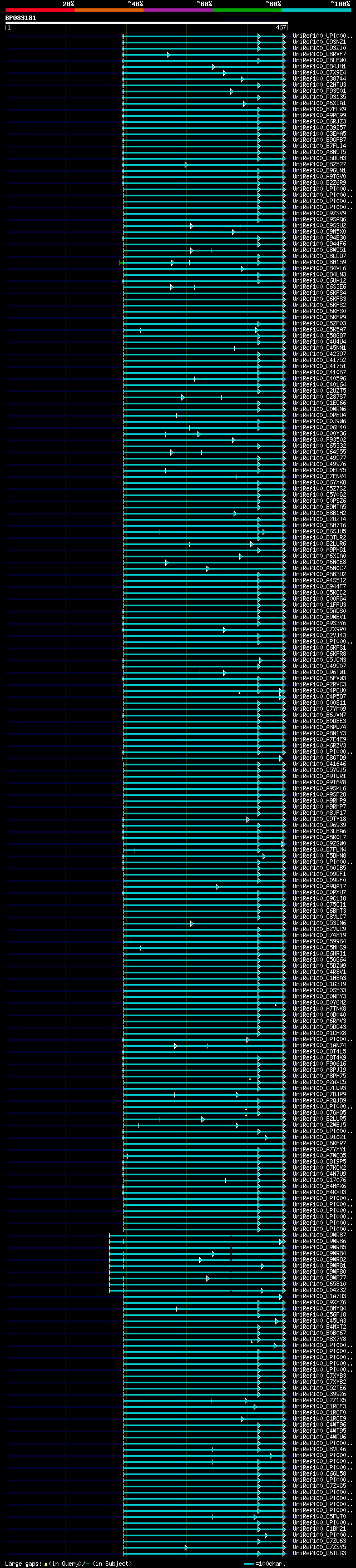This screenshot has height=1568, width=356.
Task: Select the UniRef100_A9SKL6 label
Action: (319, 788)
